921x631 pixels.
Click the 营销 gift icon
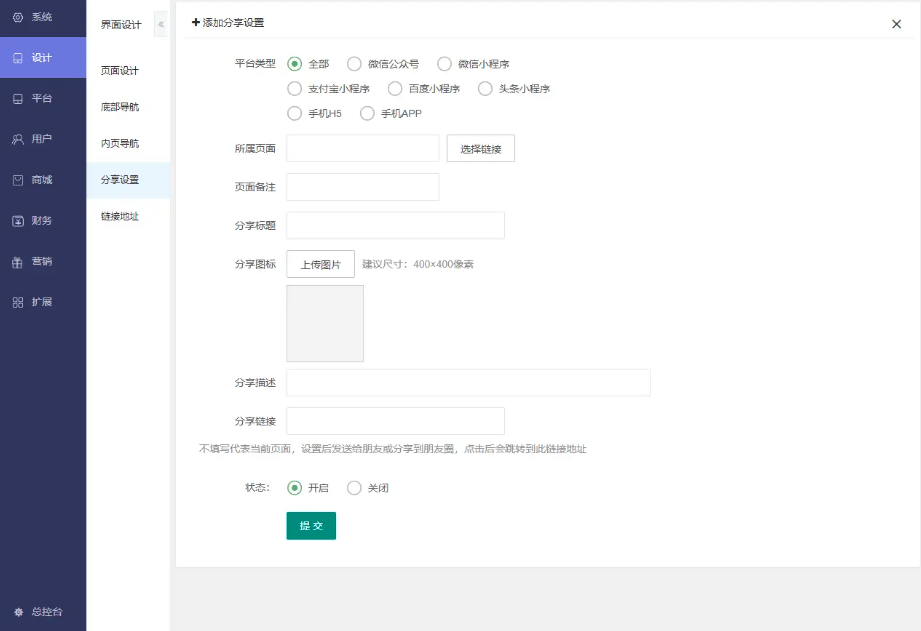coord(18,261)
